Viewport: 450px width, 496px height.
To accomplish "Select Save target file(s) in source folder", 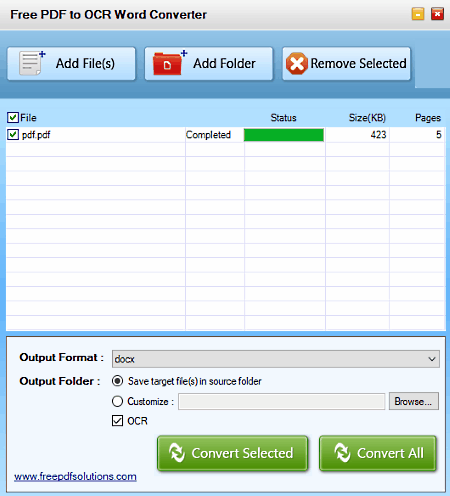I will [x=117, y=381].
